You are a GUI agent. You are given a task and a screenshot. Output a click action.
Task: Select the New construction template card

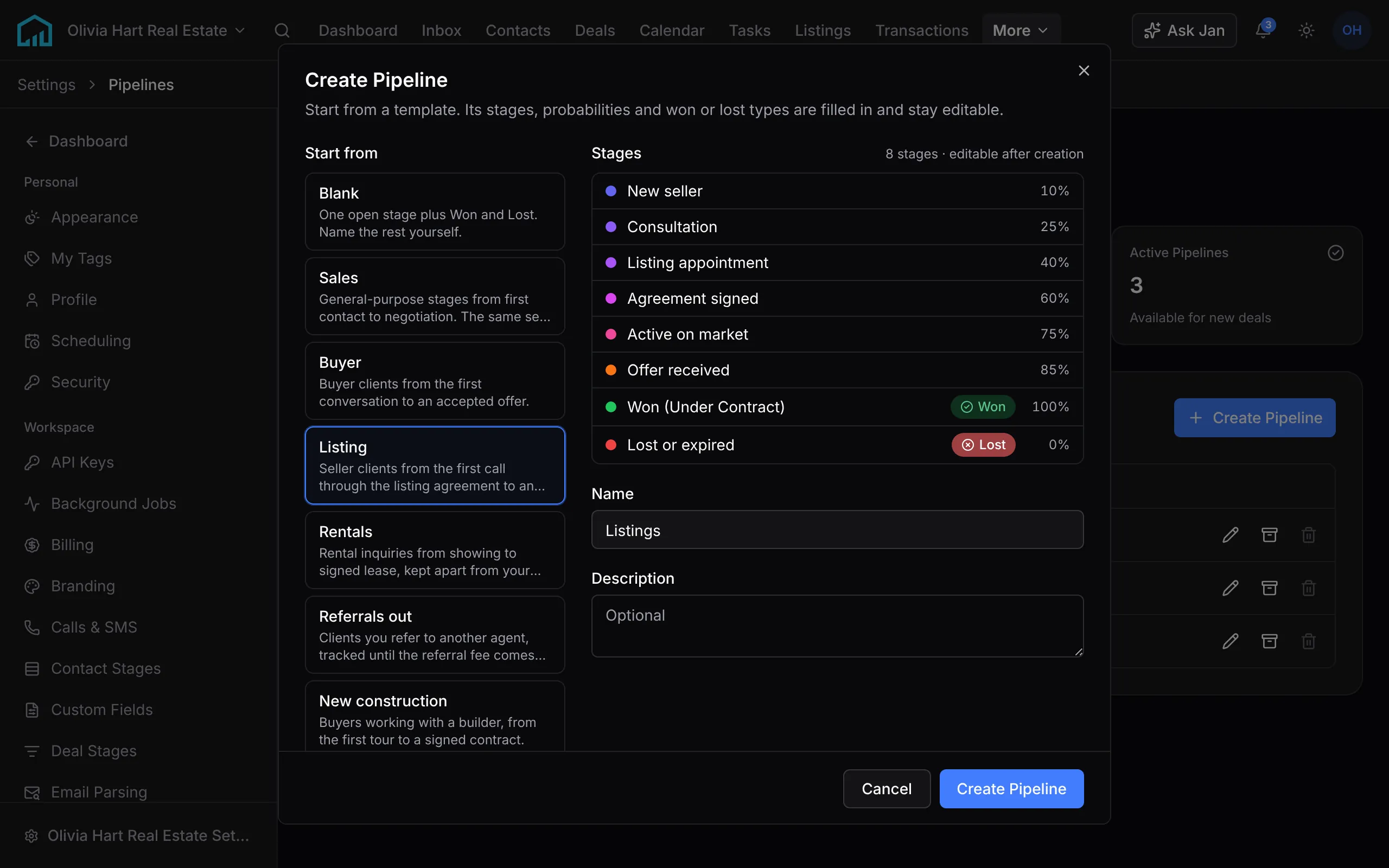click(x=435, y=716)
